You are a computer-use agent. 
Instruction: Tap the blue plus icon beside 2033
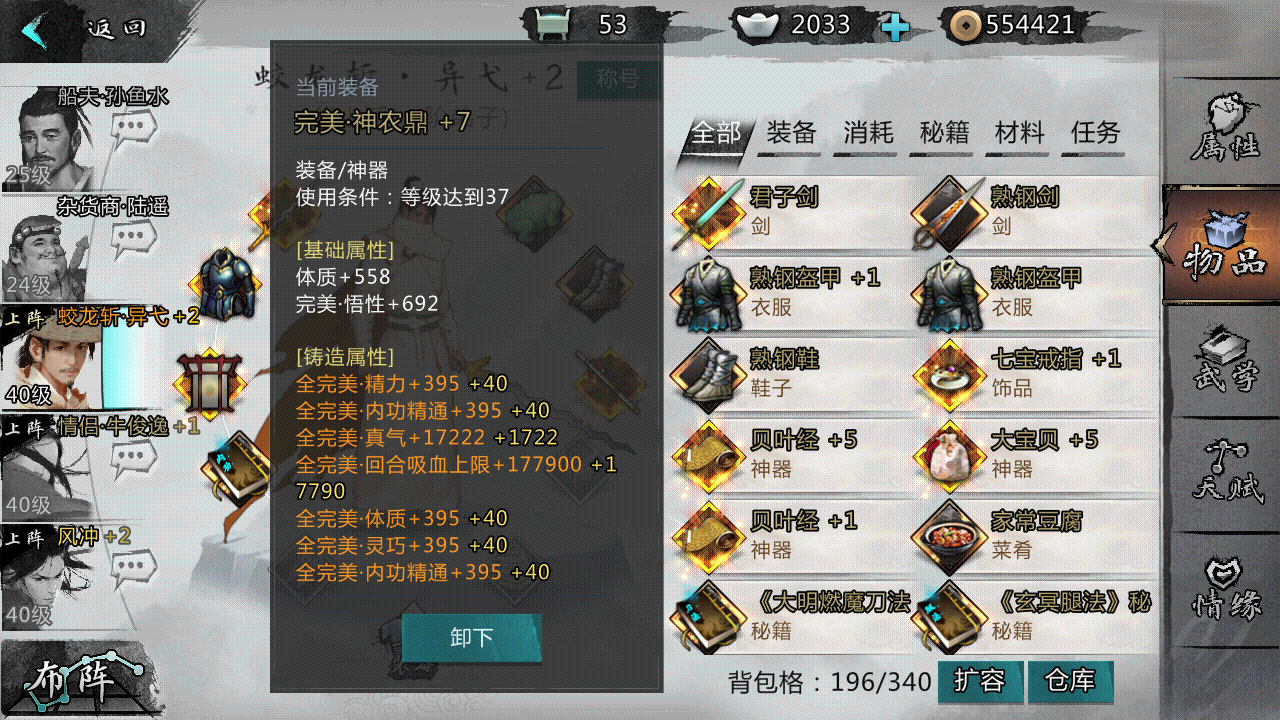click(895, 27)
